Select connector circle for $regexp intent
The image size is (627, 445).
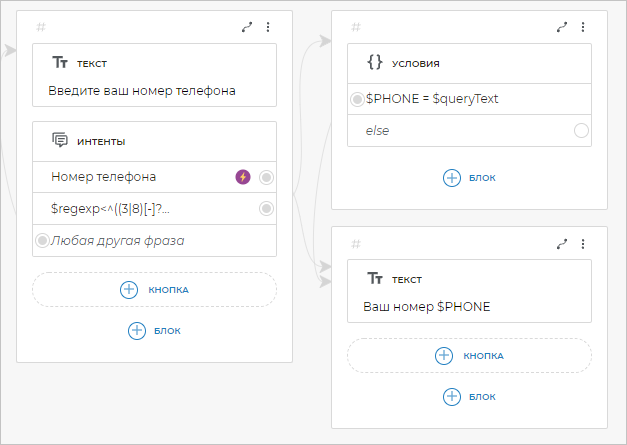tap(266, 208)
